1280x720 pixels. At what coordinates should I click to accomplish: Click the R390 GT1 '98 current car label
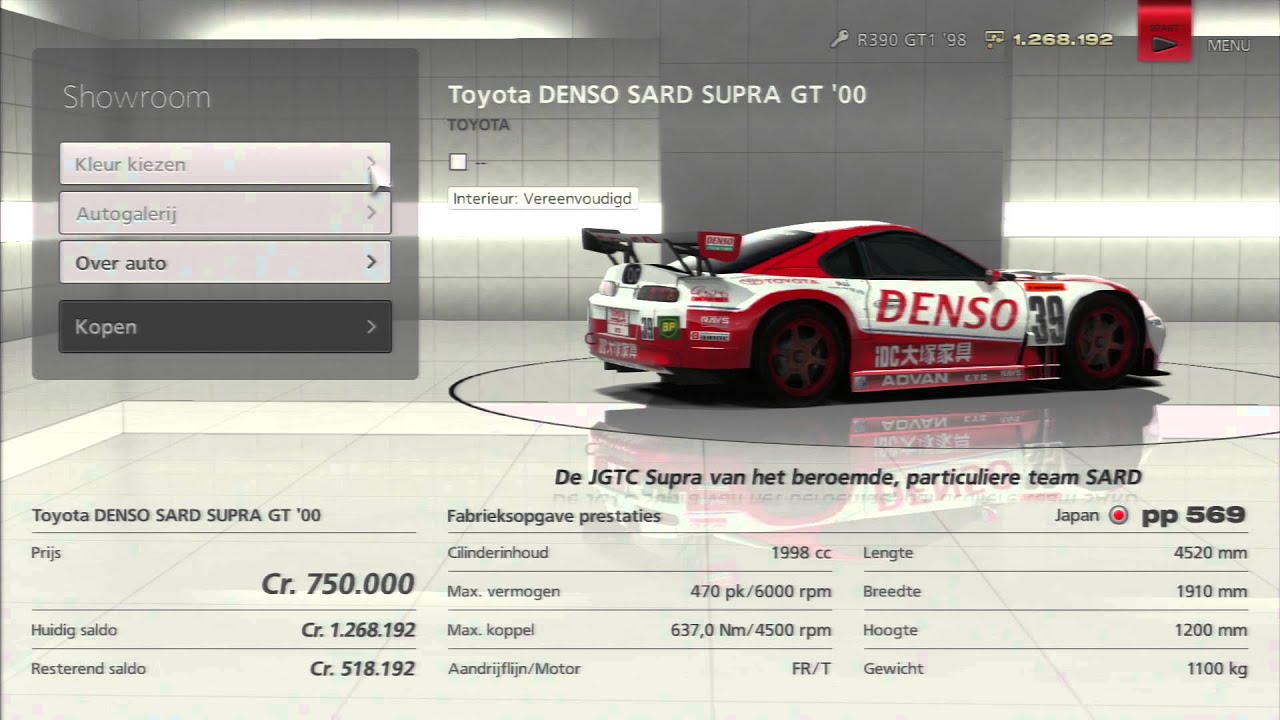(912, 40)
